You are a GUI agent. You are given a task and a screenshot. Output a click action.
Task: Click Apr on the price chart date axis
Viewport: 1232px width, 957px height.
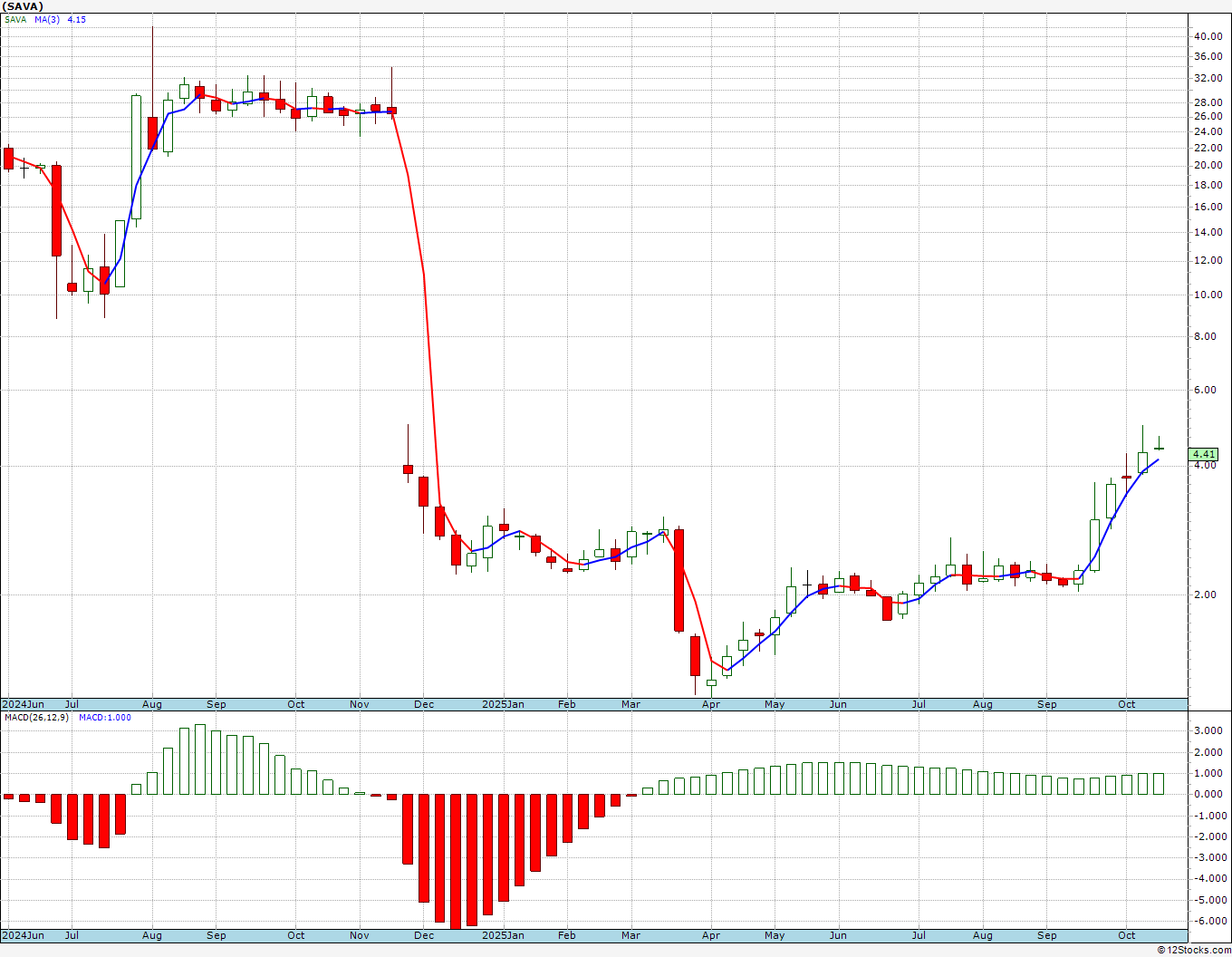click(711, 704)
